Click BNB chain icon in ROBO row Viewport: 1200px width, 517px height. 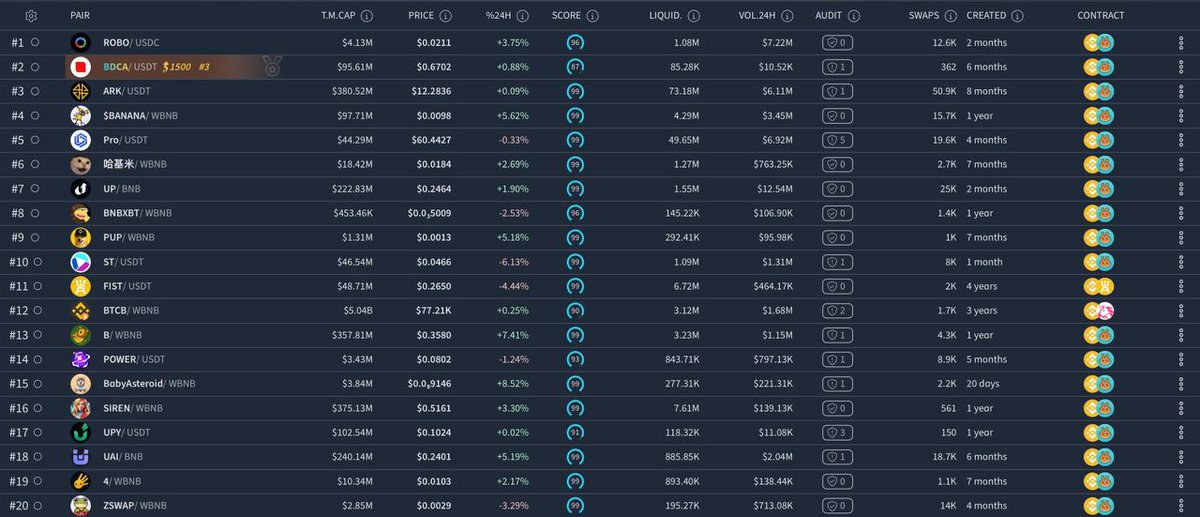[1092, 43]
